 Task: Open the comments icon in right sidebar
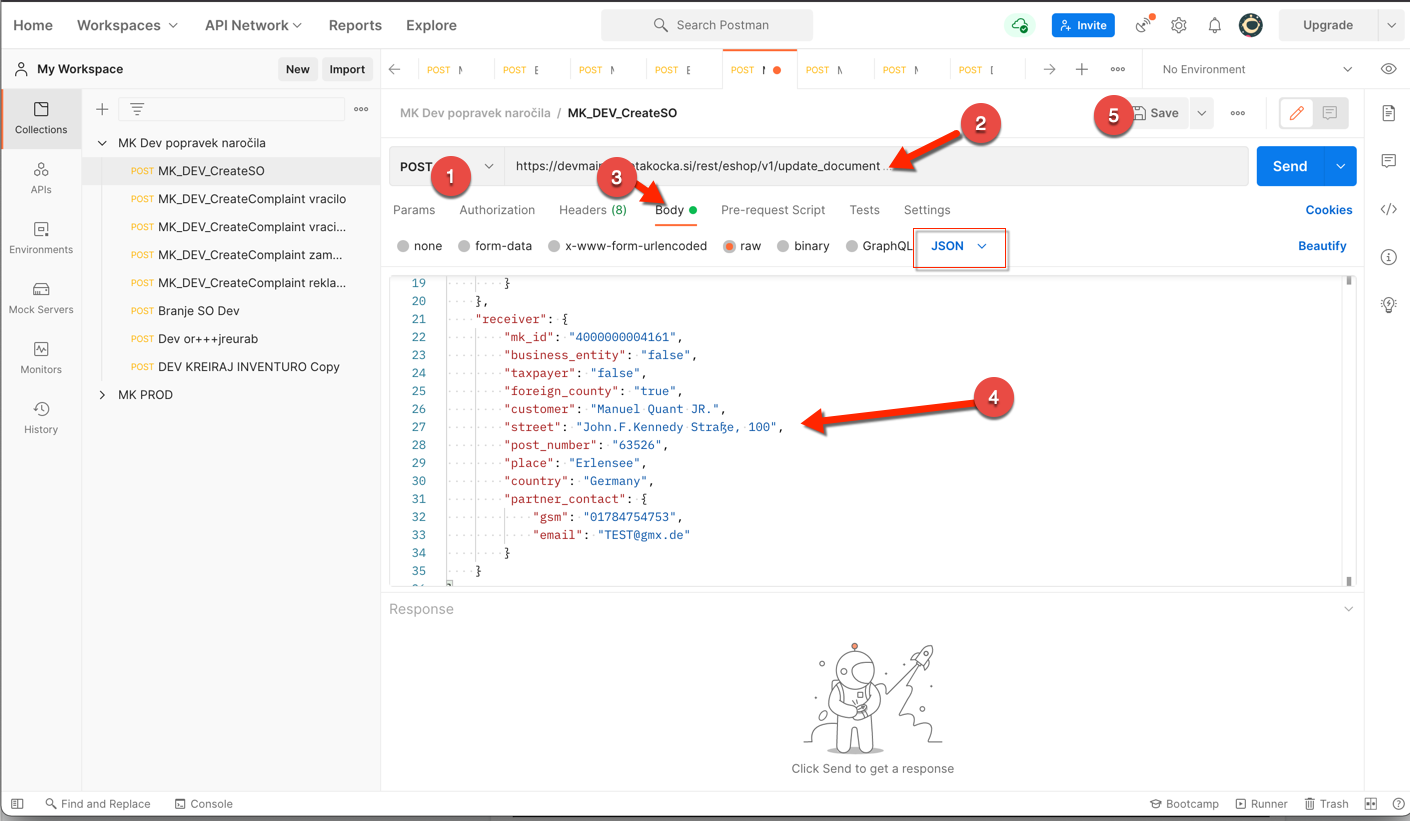(1389, 161)
